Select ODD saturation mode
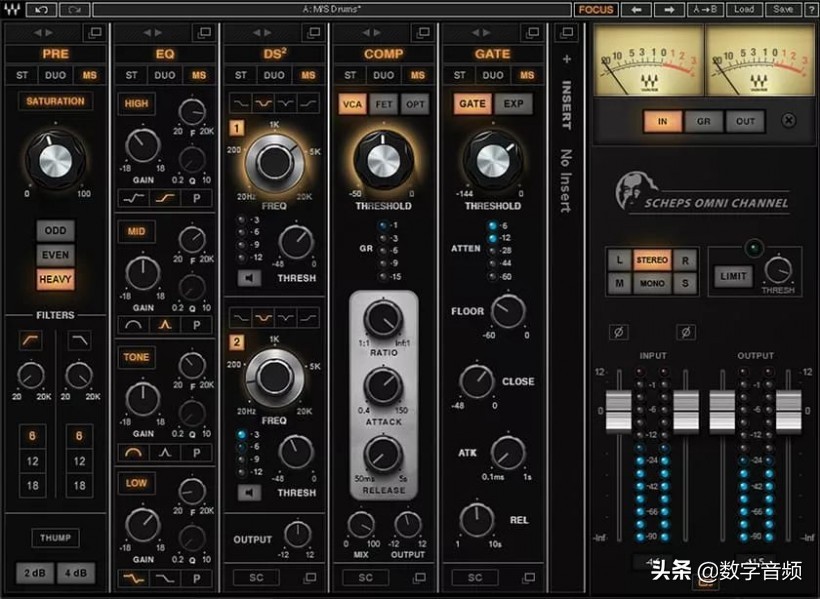The height and width of the screenshot is (599, 820). [x=55, y=230]
